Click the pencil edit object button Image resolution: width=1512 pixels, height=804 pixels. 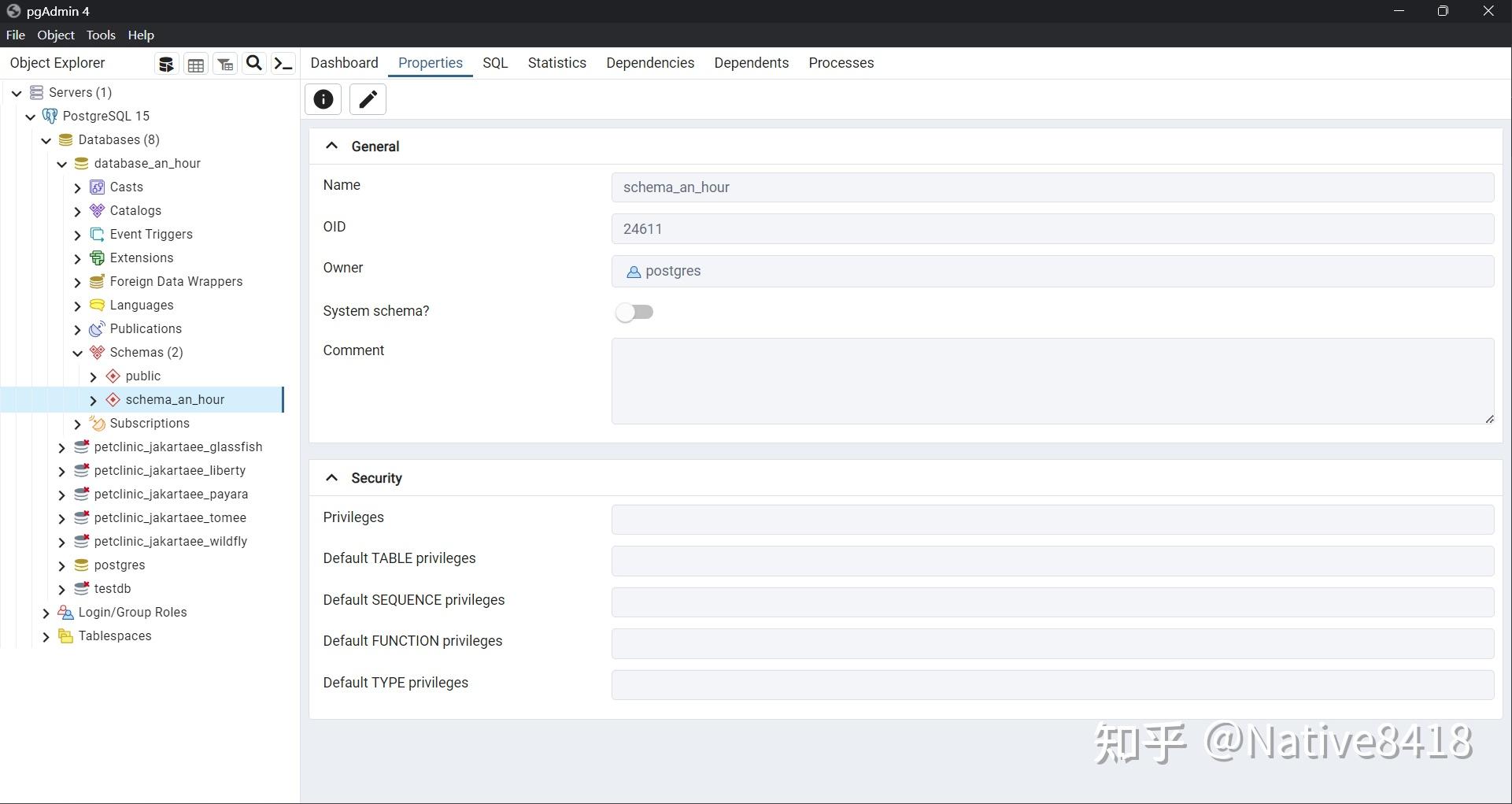[x=368, y=99]
